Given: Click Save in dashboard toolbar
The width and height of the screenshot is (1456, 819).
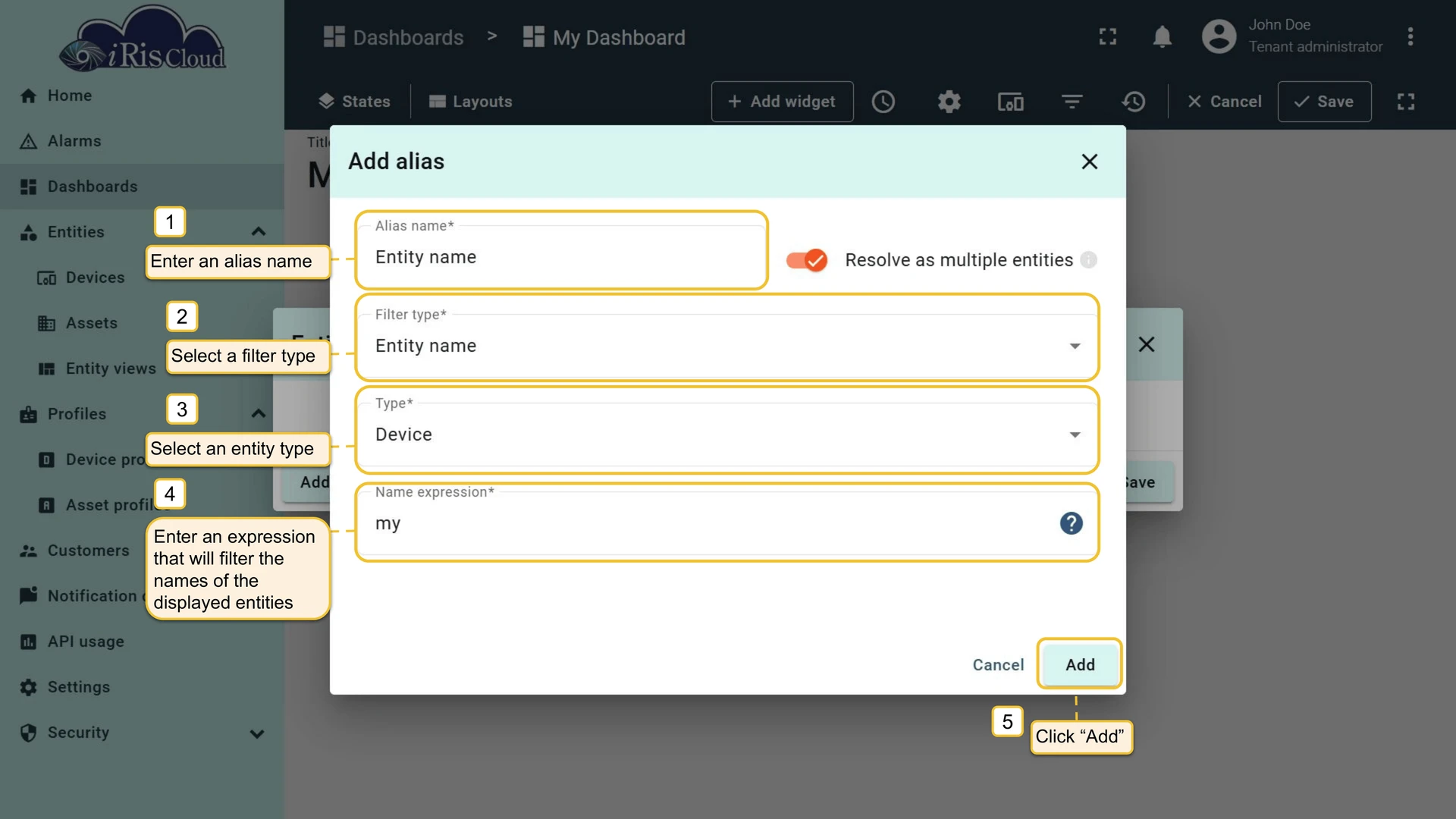Looking at the screenshot, I should 1324,102.
